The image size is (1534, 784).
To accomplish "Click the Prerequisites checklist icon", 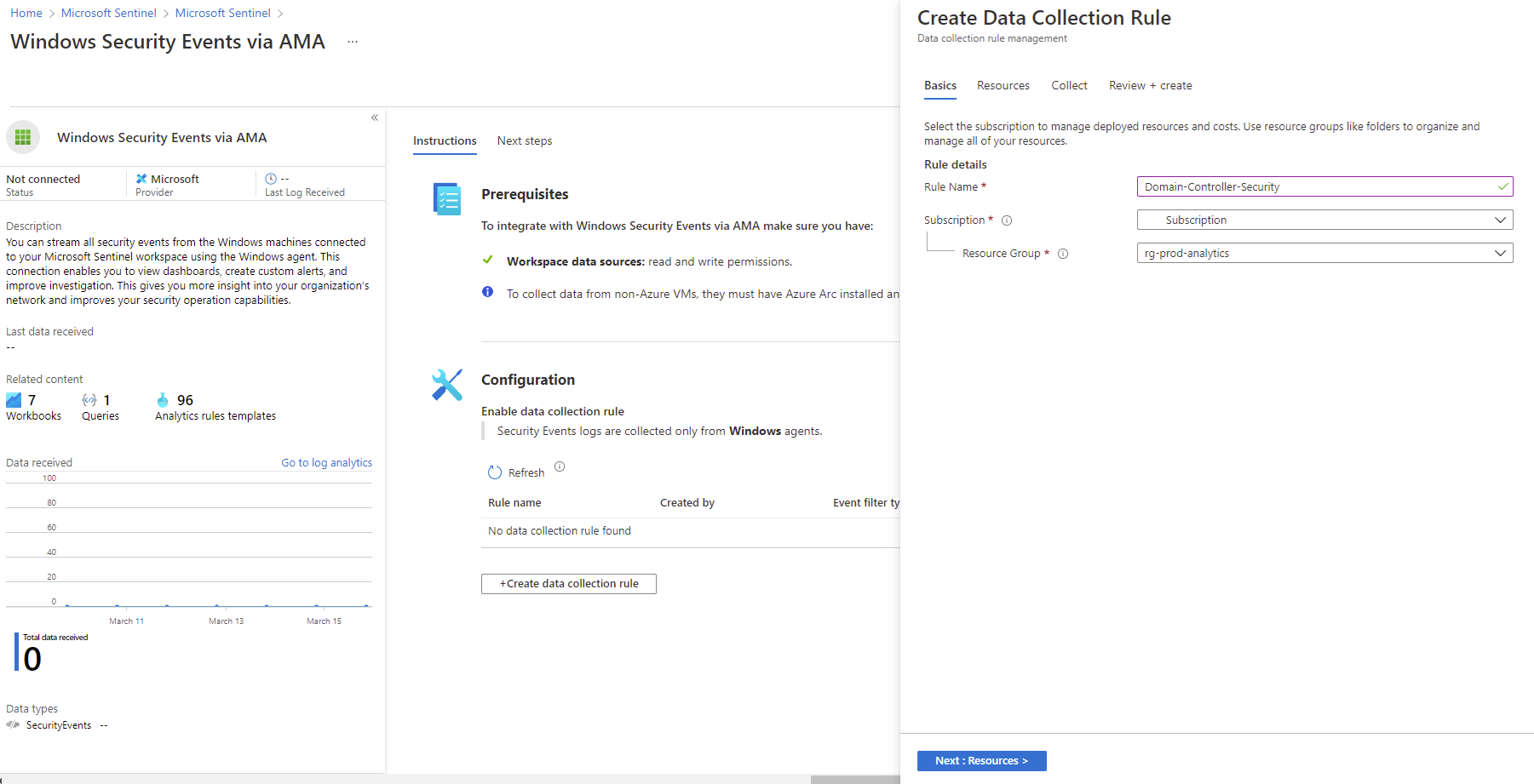I will [x=446, y=199].
